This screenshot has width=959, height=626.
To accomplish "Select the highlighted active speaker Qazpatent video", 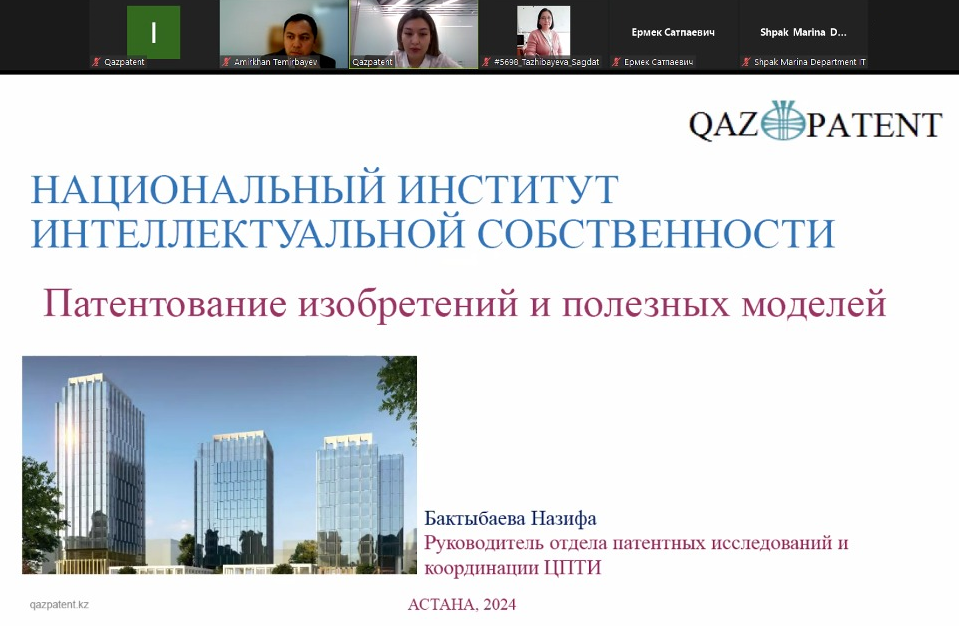I will (x=413, y=32).
